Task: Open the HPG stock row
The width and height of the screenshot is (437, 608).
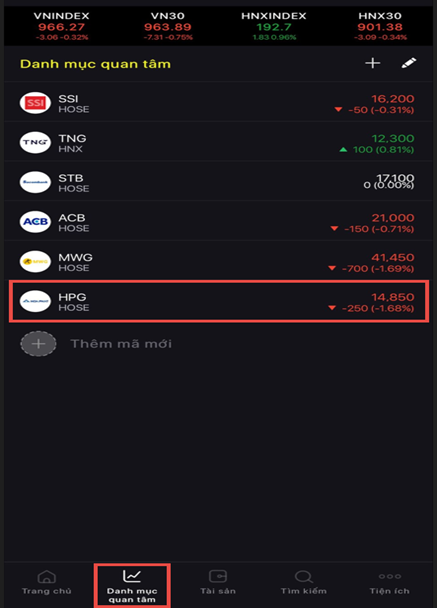Action: coord(219,301)
